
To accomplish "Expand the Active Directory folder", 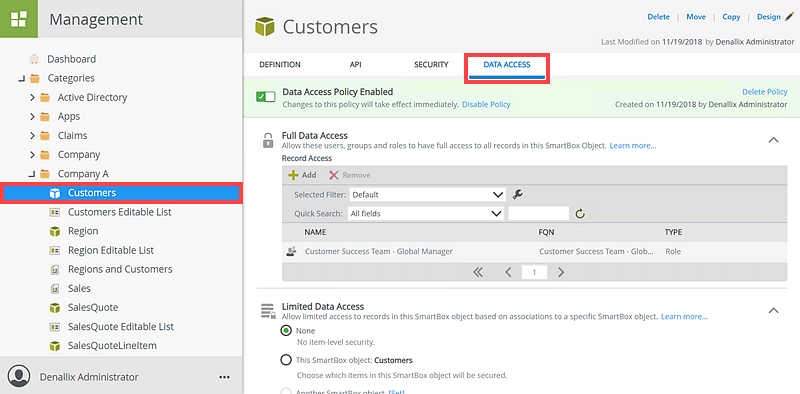I will coord(33,97).
